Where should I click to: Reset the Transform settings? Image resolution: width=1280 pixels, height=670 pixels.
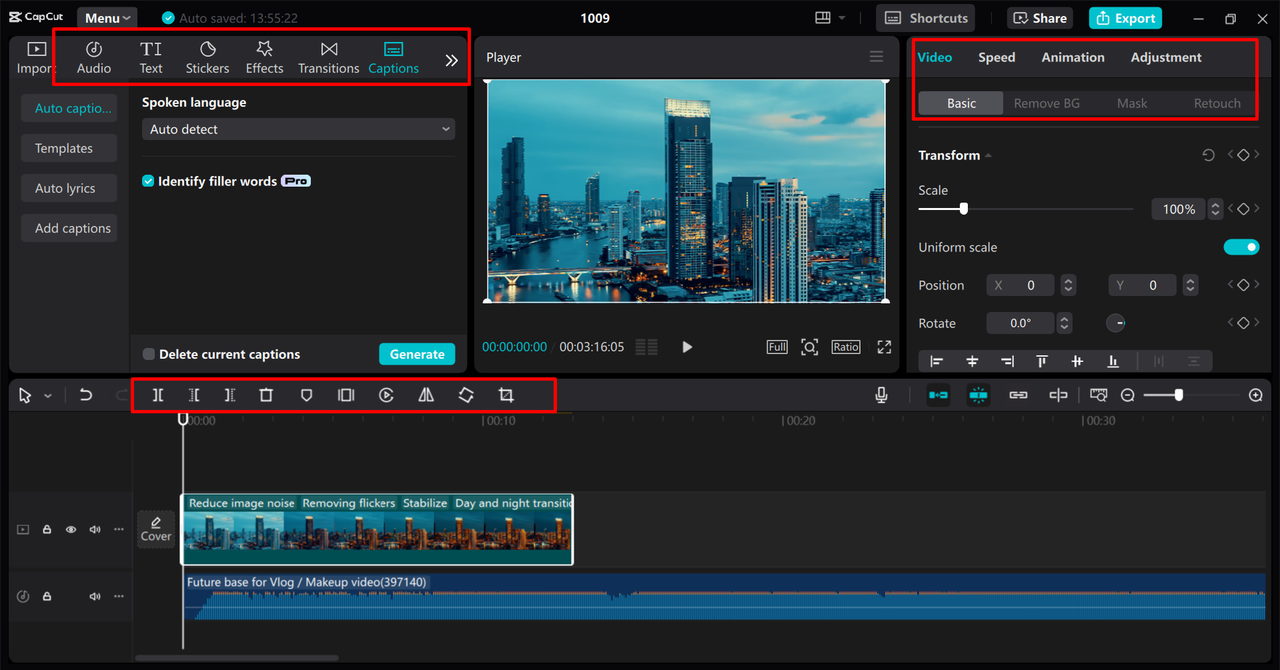click(x=1208, y=155)
